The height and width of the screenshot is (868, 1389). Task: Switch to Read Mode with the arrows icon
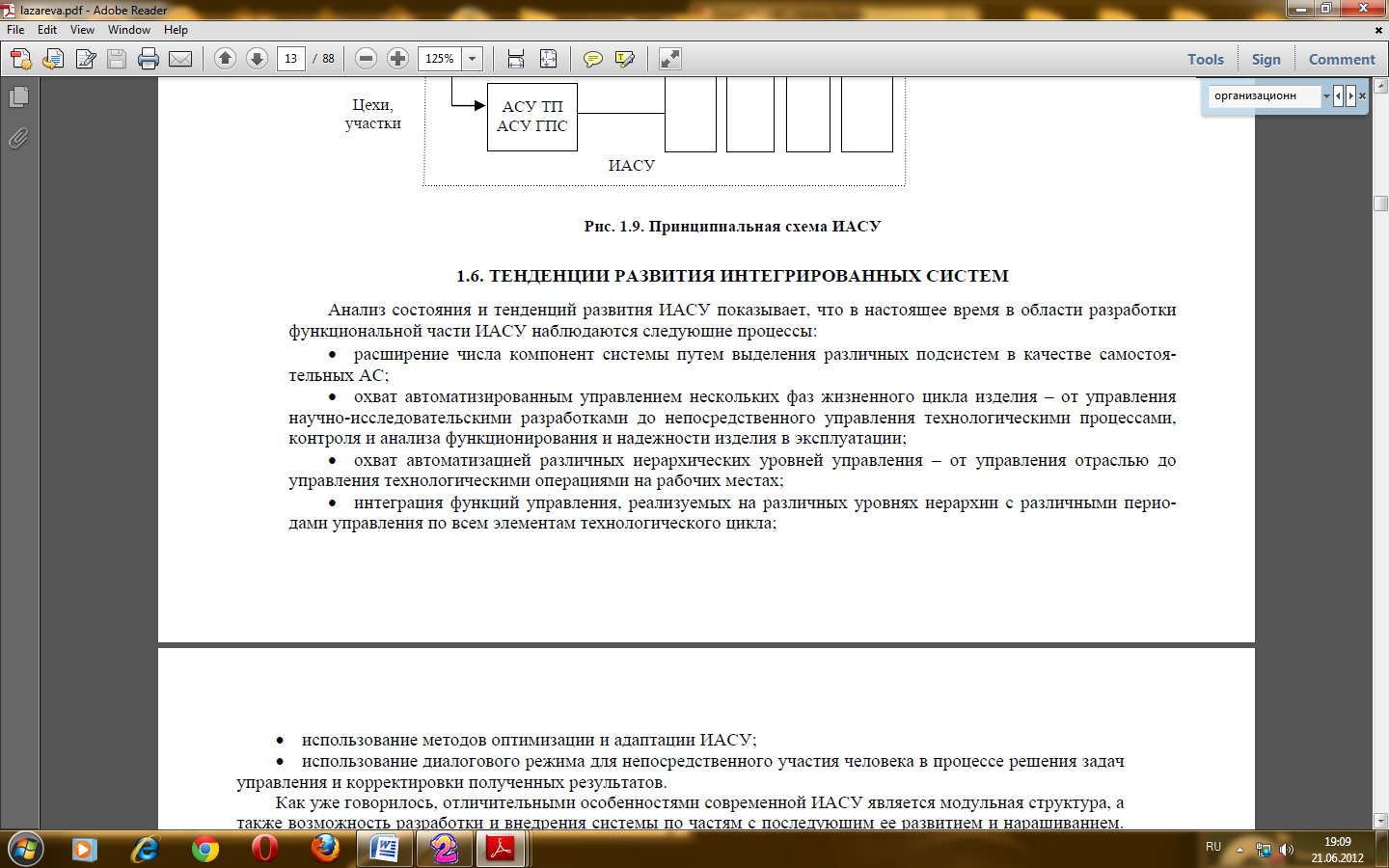(669, 59)
